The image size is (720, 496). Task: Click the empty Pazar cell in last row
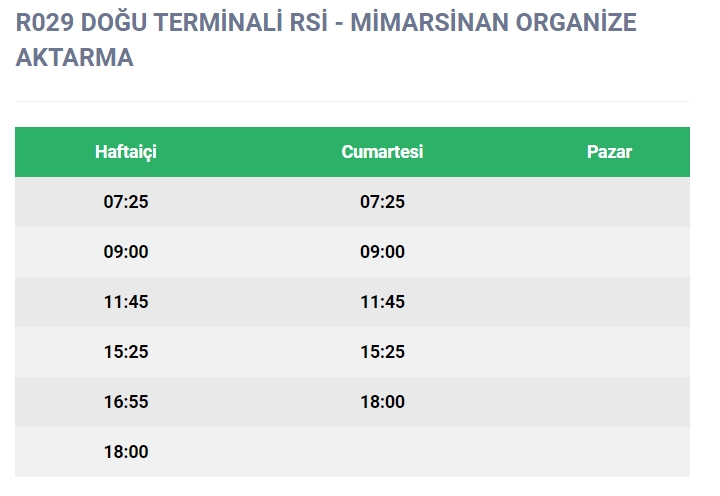[x=609, y=452]
